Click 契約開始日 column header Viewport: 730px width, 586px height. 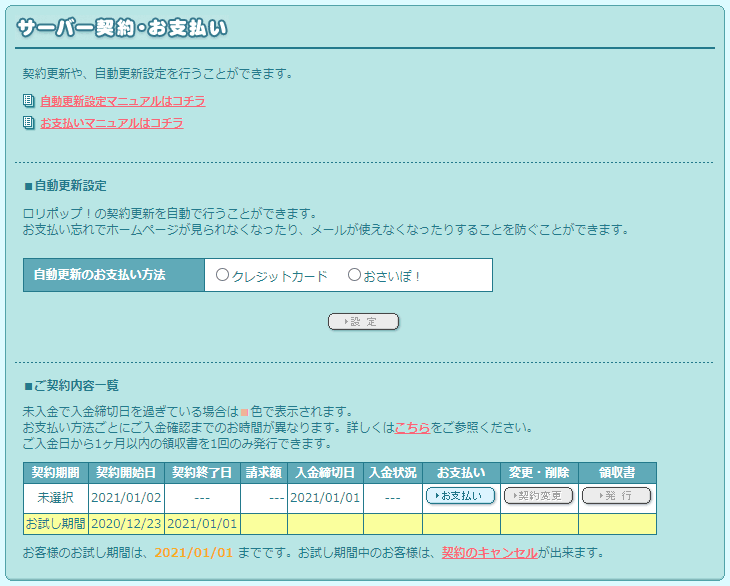point(126,473)
